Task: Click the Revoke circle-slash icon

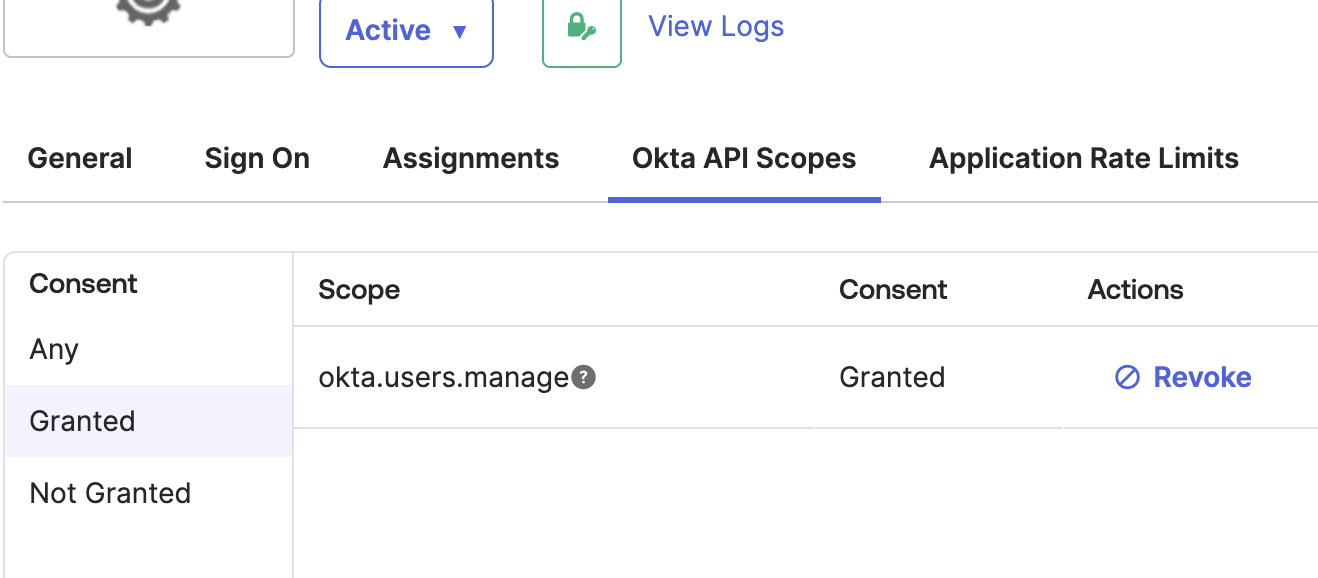Action: [x=1127, y=377]
